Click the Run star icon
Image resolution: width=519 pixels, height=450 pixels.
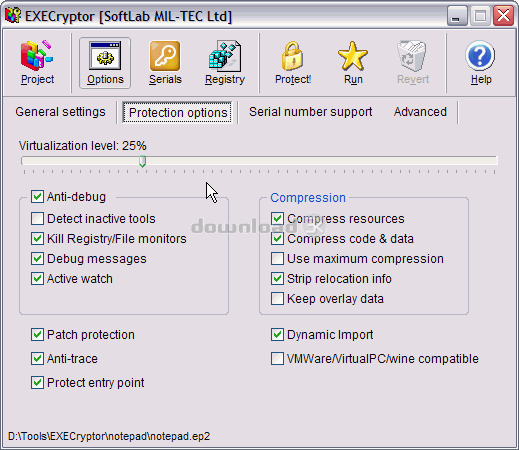tap(353, 56)
